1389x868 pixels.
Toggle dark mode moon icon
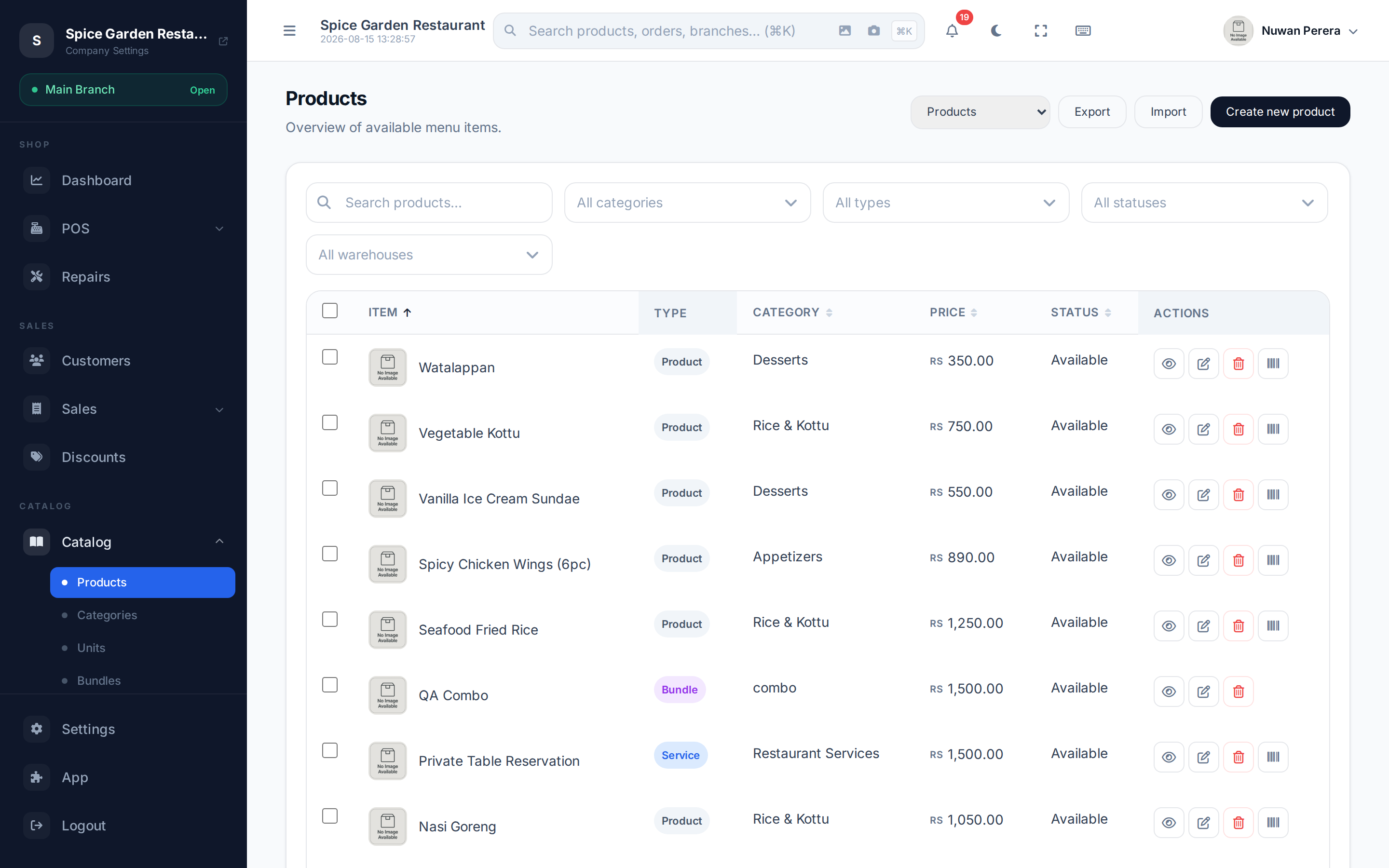996,31
